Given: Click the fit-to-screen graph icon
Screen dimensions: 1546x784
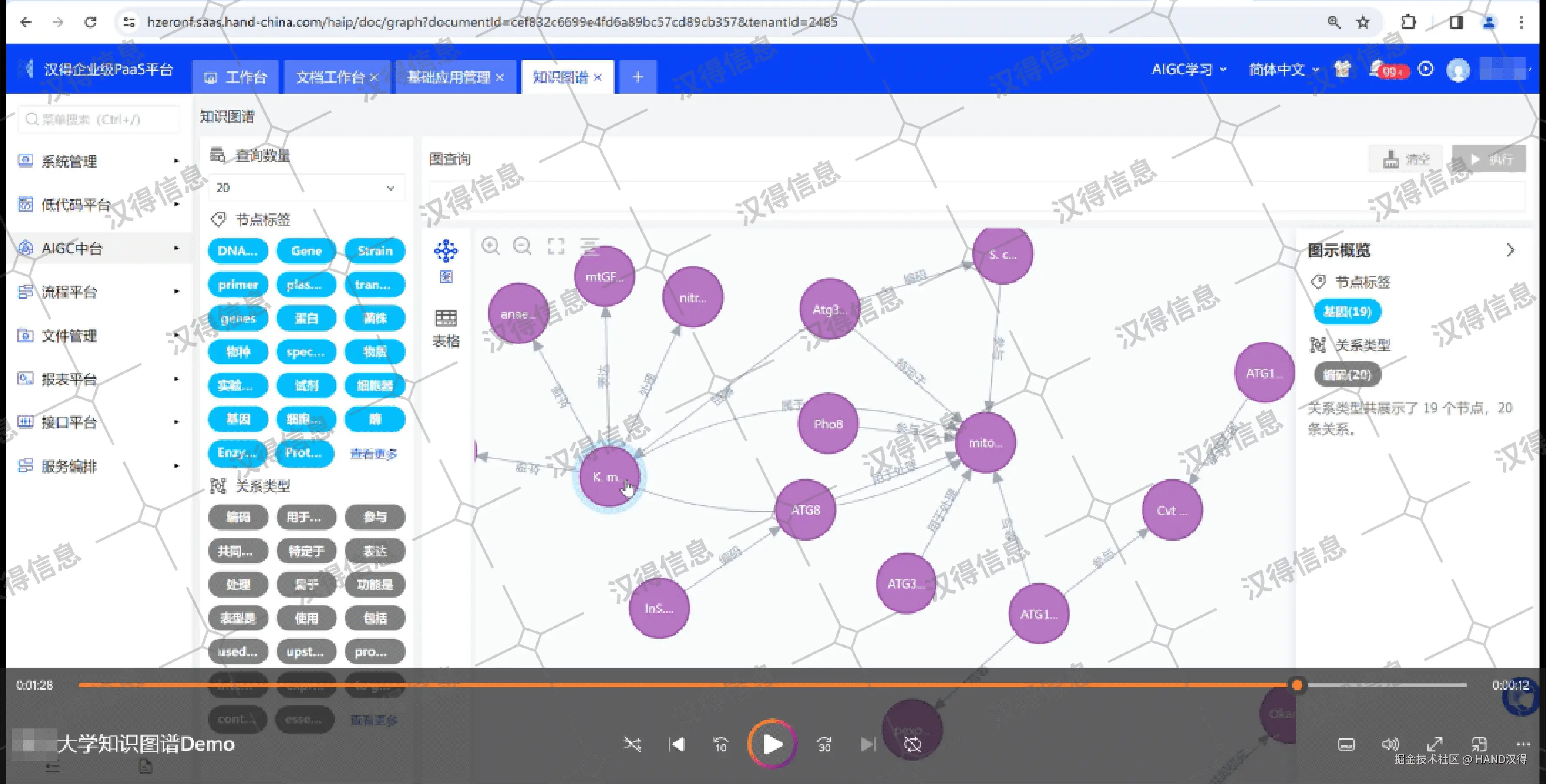Looking at the screenshot, I should [x=556, y=246].
